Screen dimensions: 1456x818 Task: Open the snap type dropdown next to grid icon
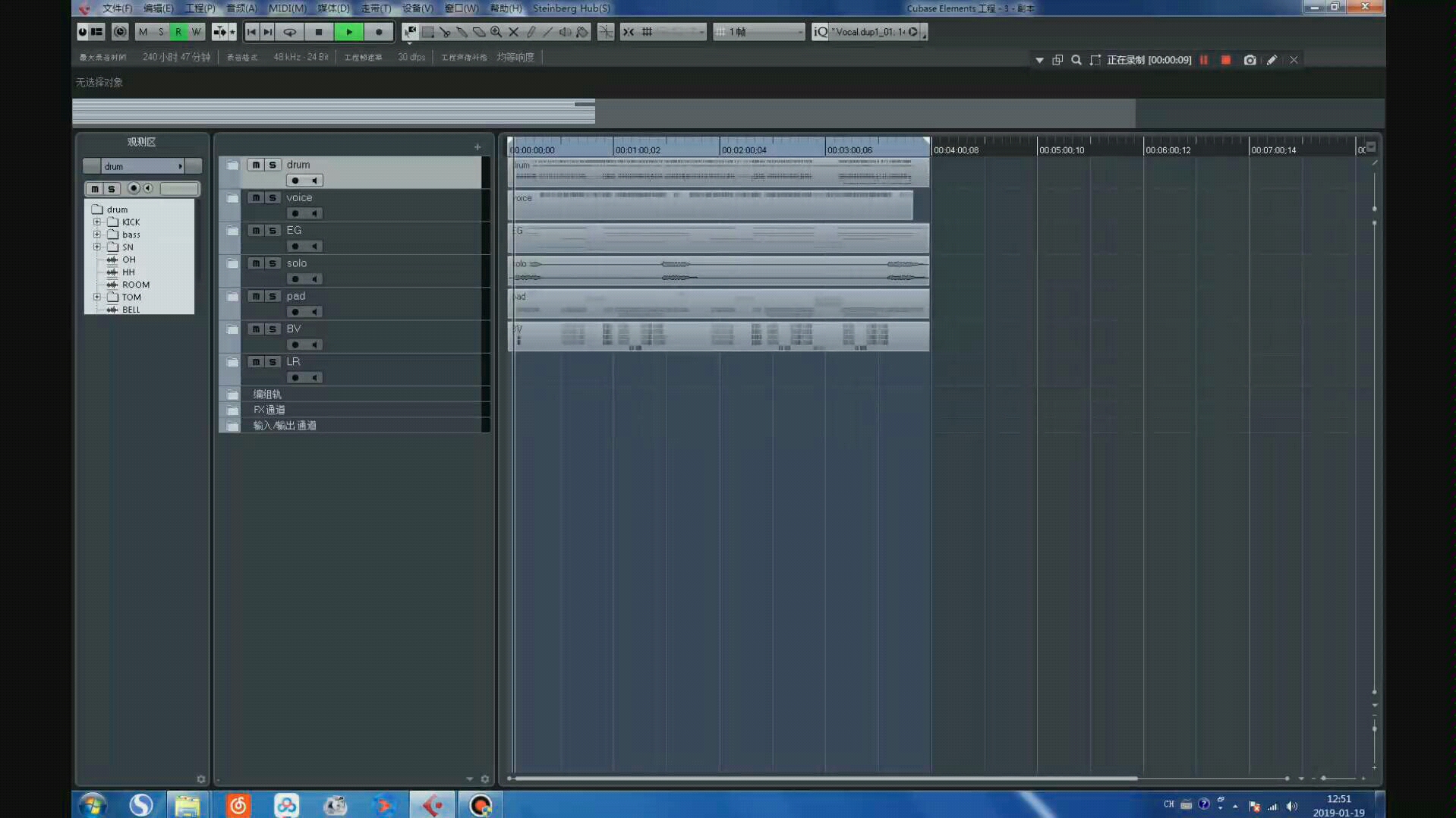pyautogui.click(x=679, y=32)
